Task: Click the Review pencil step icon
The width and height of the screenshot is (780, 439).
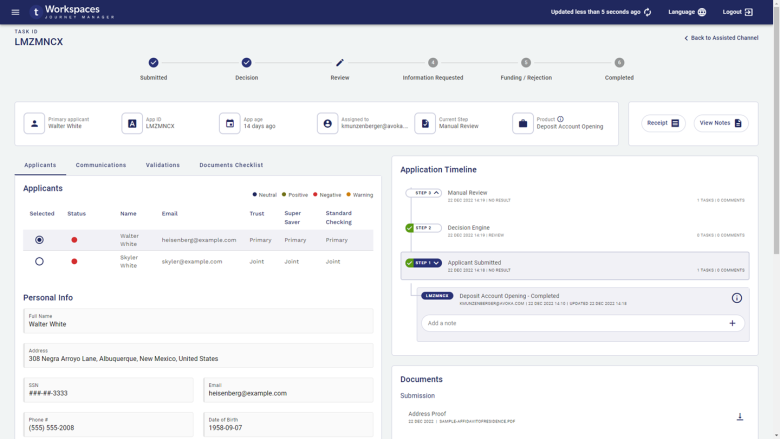Action: [340, 63]
